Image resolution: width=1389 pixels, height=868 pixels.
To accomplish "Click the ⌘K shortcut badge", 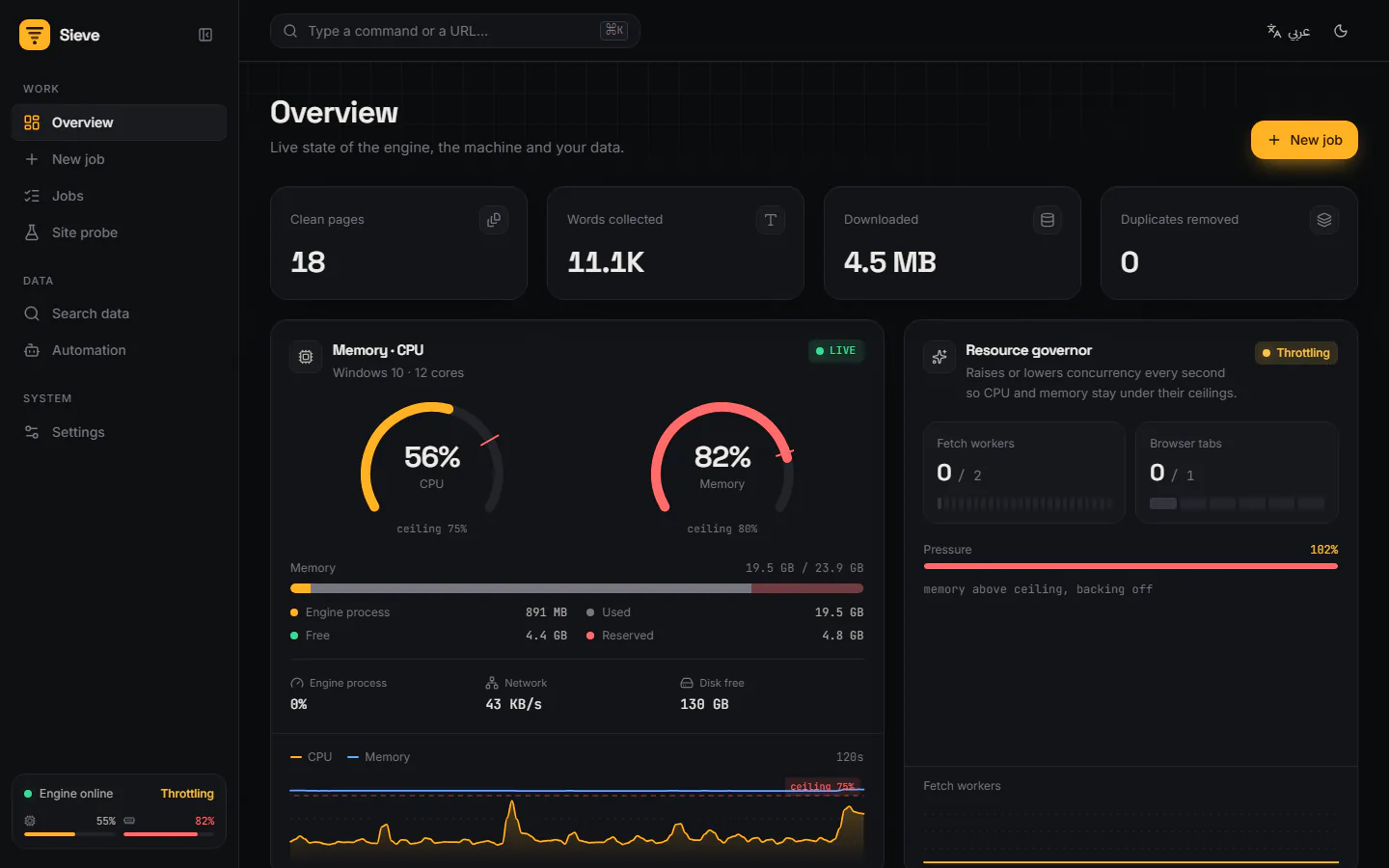I will click(614, 31).
